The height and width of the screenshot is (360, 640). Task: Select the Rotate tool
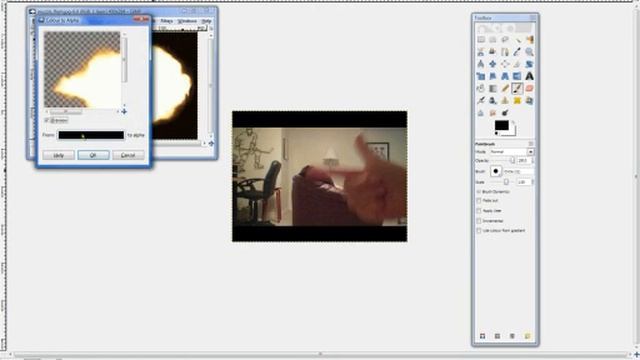[529, 64]
